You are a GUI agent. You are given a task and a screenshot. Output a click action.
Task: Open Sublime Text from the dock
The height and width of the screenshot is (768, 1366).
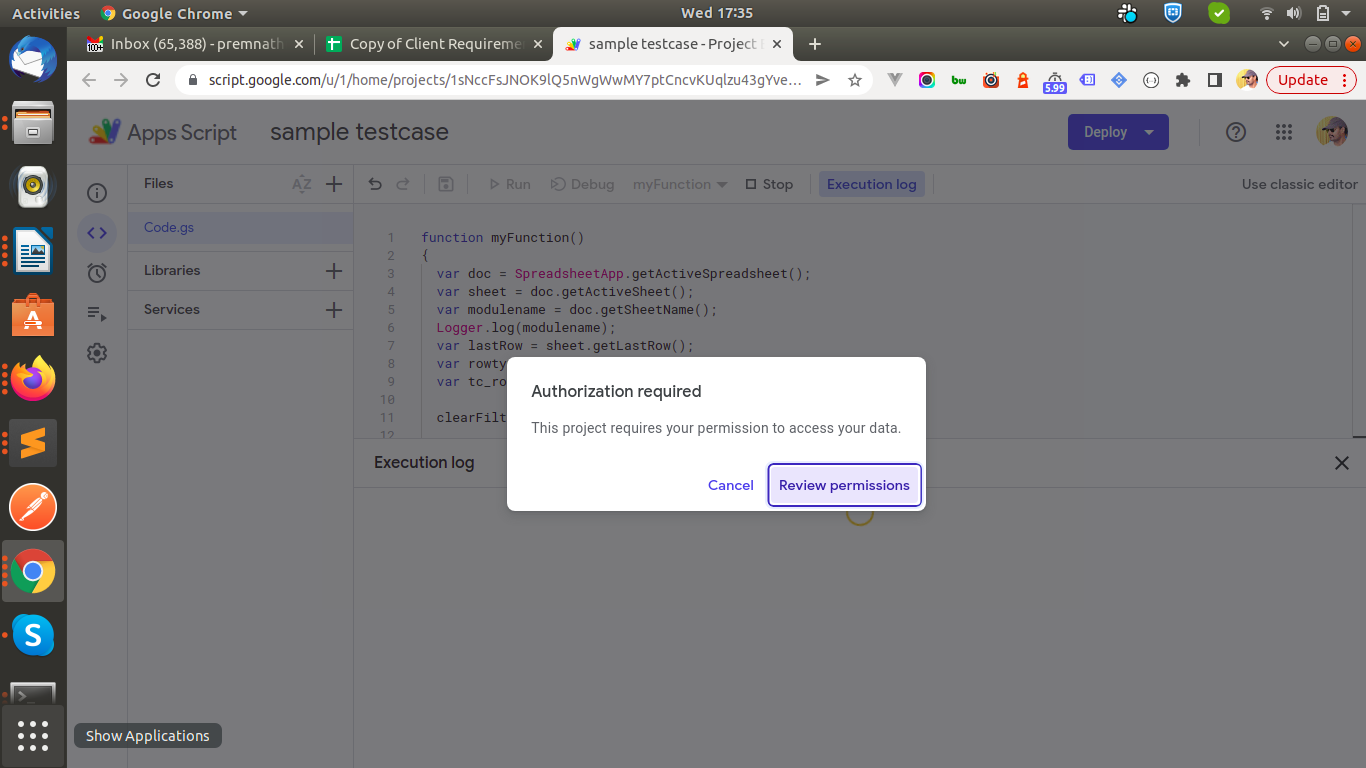tap(33, 443)
